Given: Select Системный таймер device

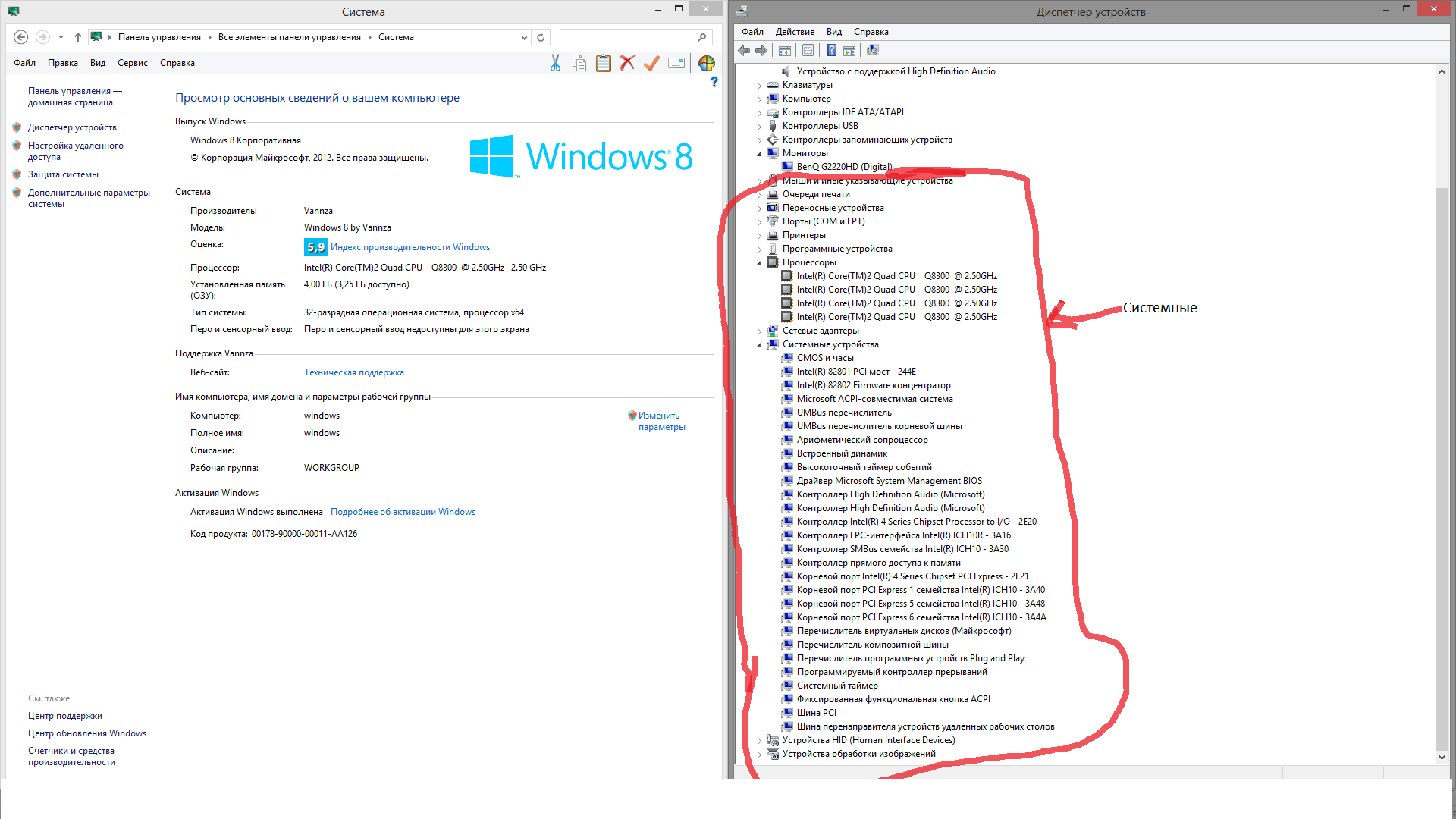Looking at the screenshot, I should point(837,686).
